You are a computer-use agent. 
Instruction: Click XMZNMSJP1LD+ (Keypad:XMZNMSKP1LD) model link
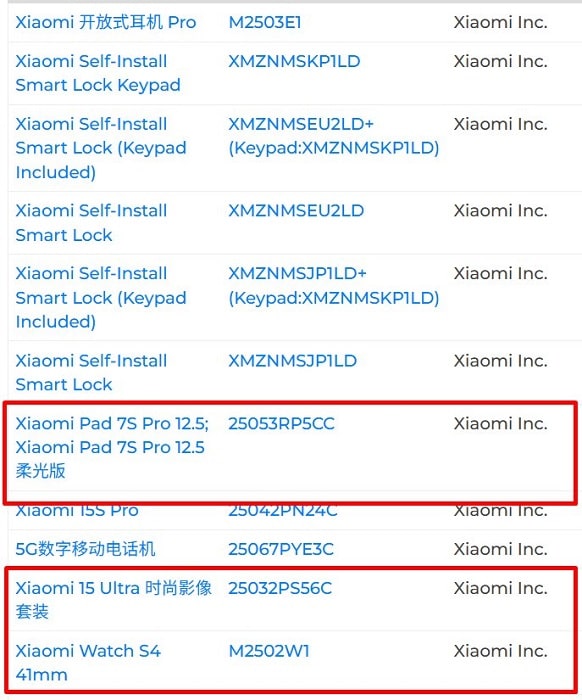coord(334,286)
